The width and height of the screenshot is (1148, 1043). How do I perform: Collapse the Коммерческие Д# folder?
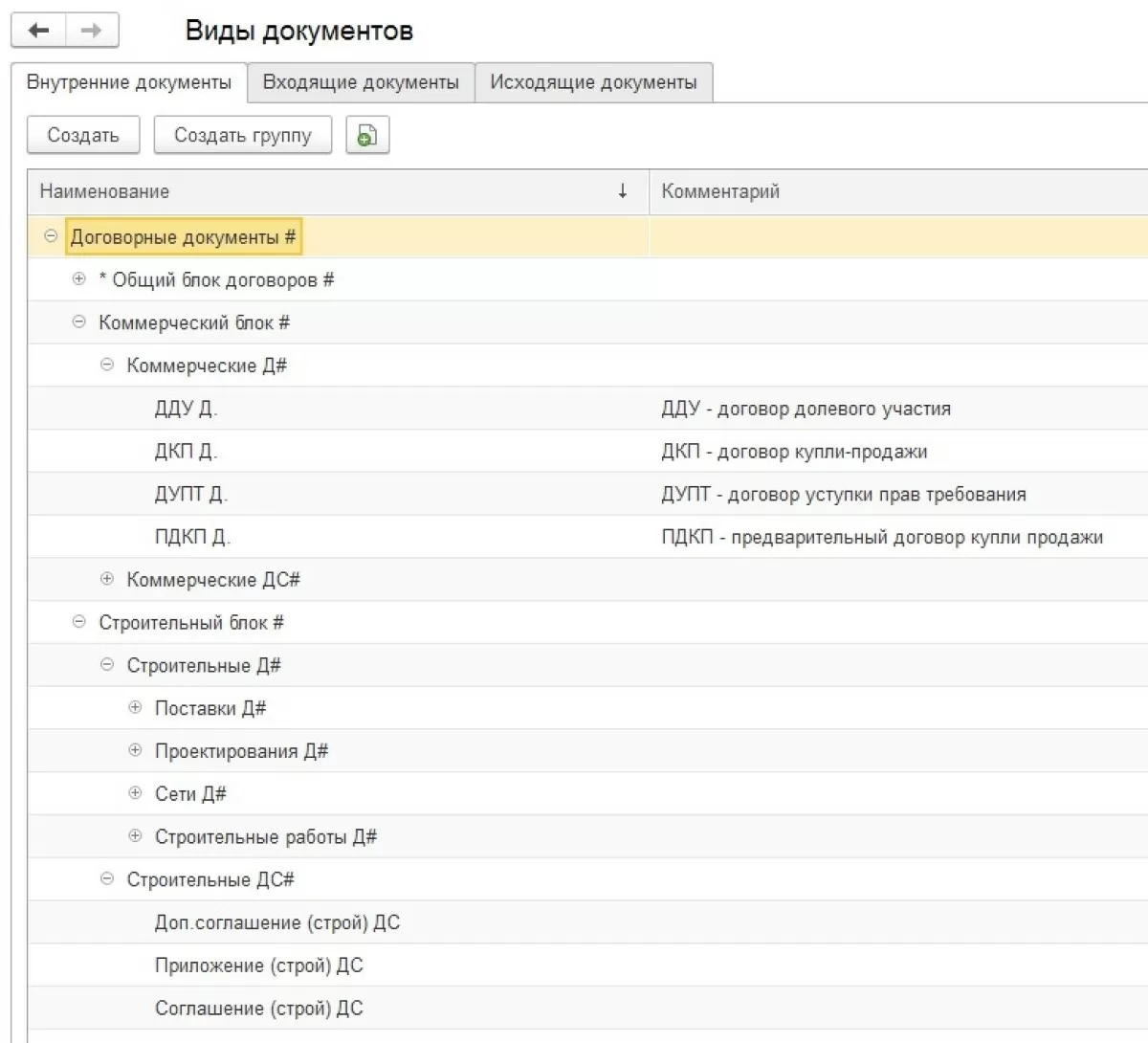pyautogui.click(x=107, y=365)
